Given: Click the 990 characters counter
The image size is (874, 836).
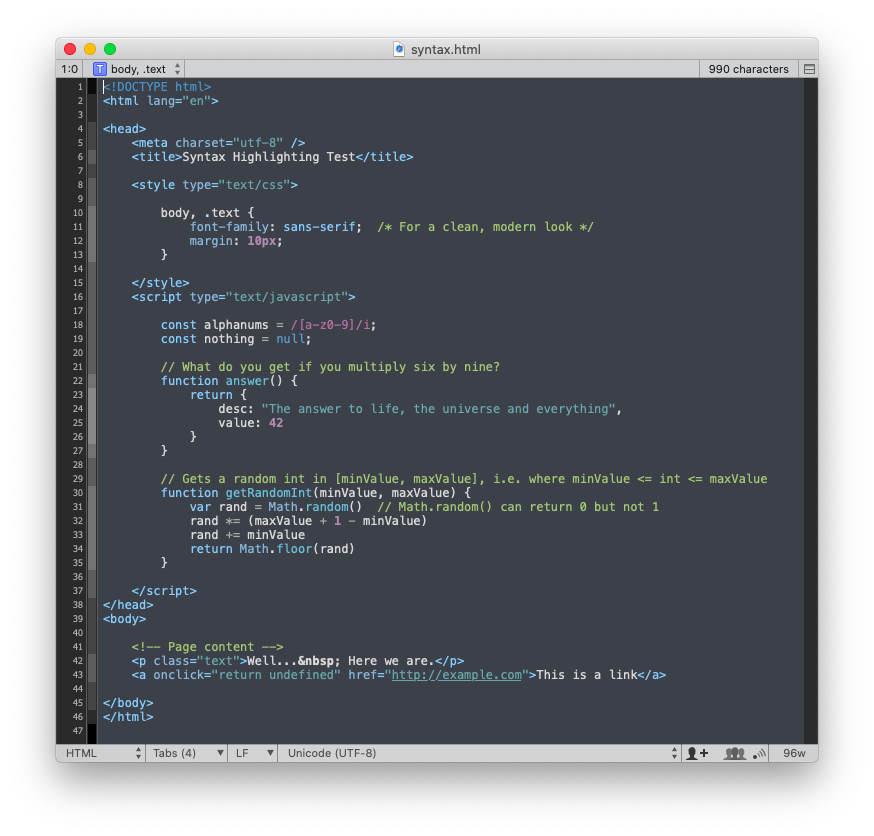Looking at the screenshot, I should coord(748,69).
